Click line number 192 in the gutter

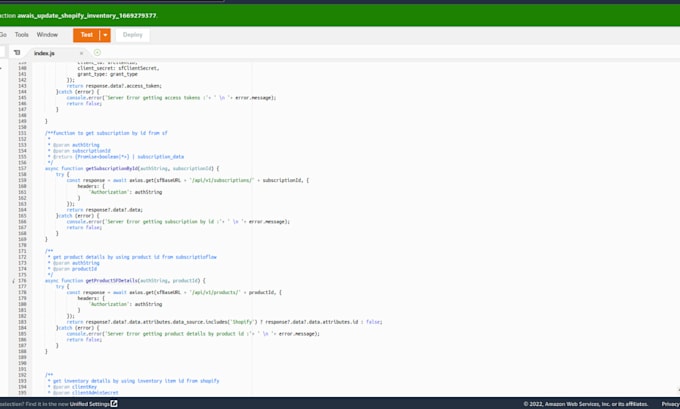coord(22,375)
